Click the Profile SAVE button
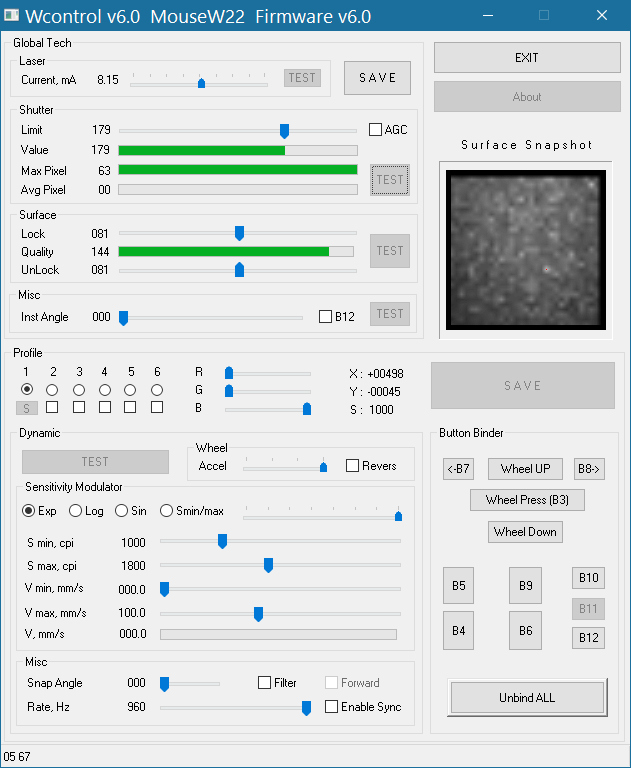 click(523, 385)
